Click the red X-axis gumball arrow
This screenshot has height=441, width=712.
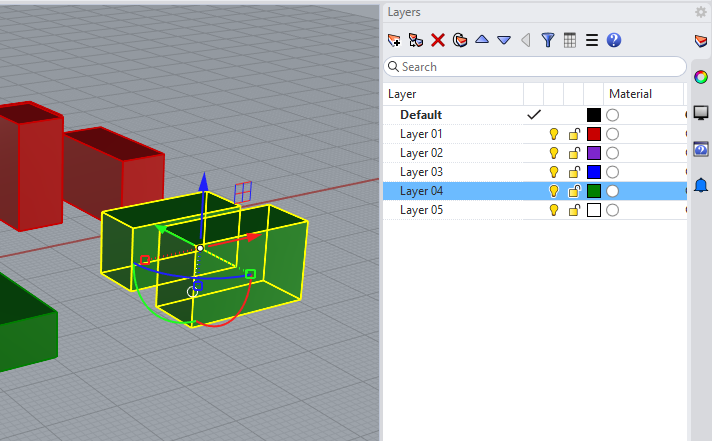tap(254, 237)
